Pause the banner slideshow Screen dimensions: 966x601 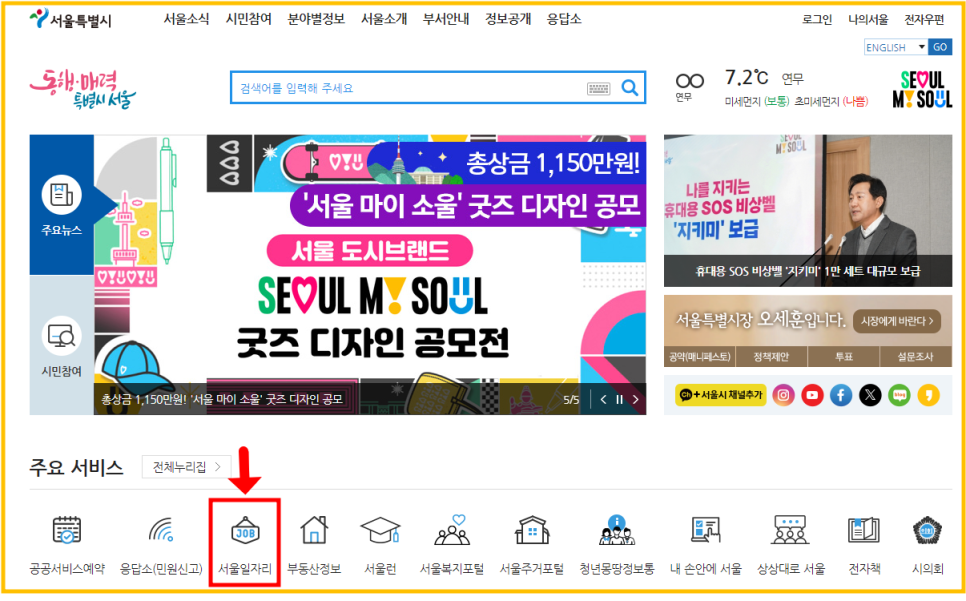[x=619, y=400]
